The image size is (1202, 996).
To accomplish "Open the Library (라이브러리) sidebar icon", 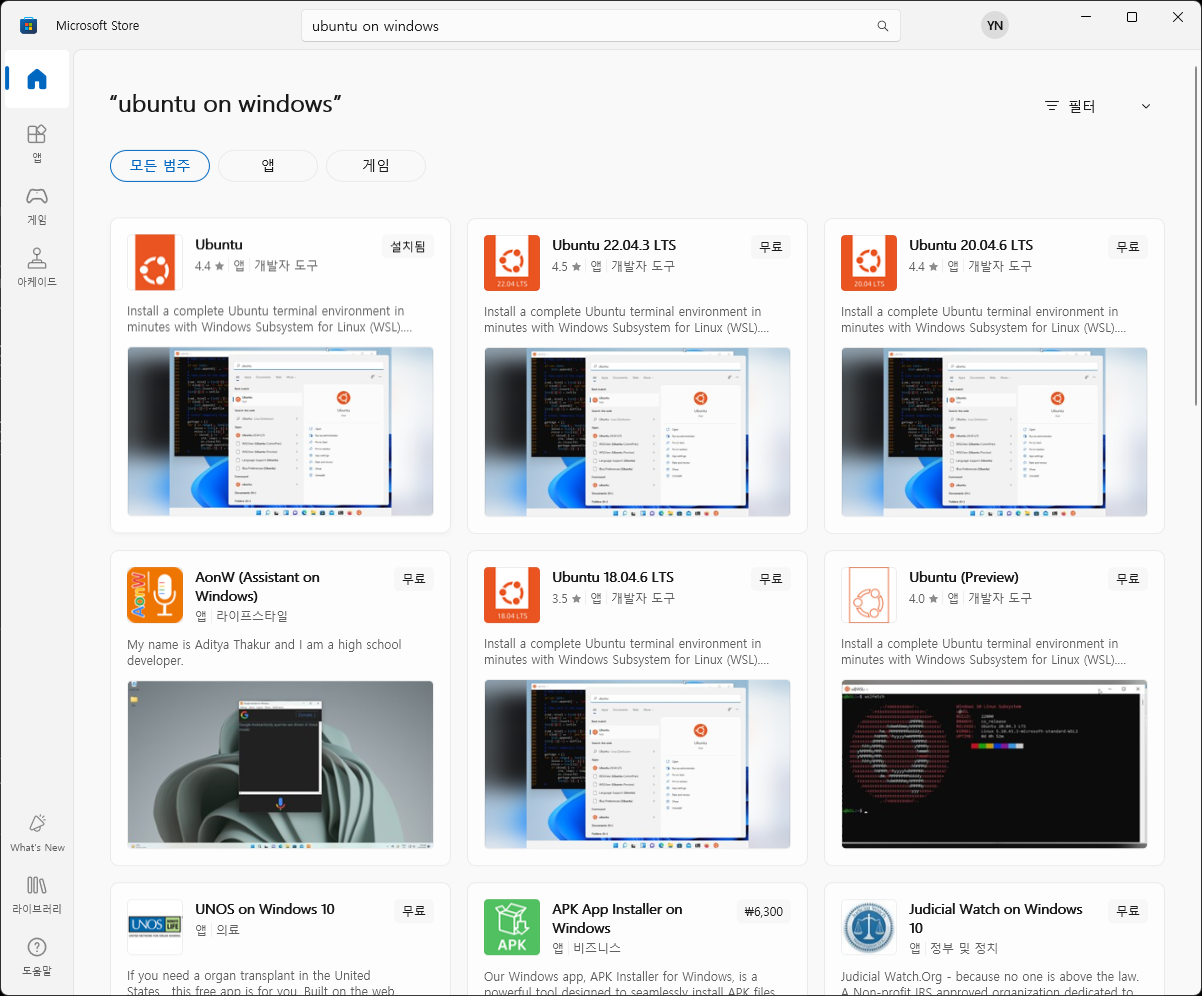I will 37,894.
